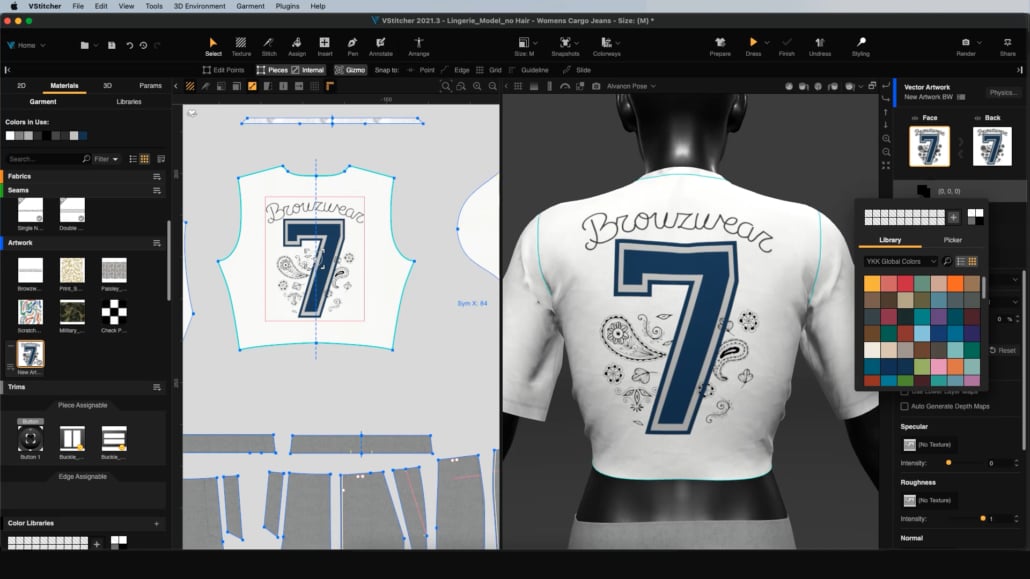This screenshot has width=1030, height=579.
Task: Open the YKK Global Colors dropdown
Action: pos(901,261)
